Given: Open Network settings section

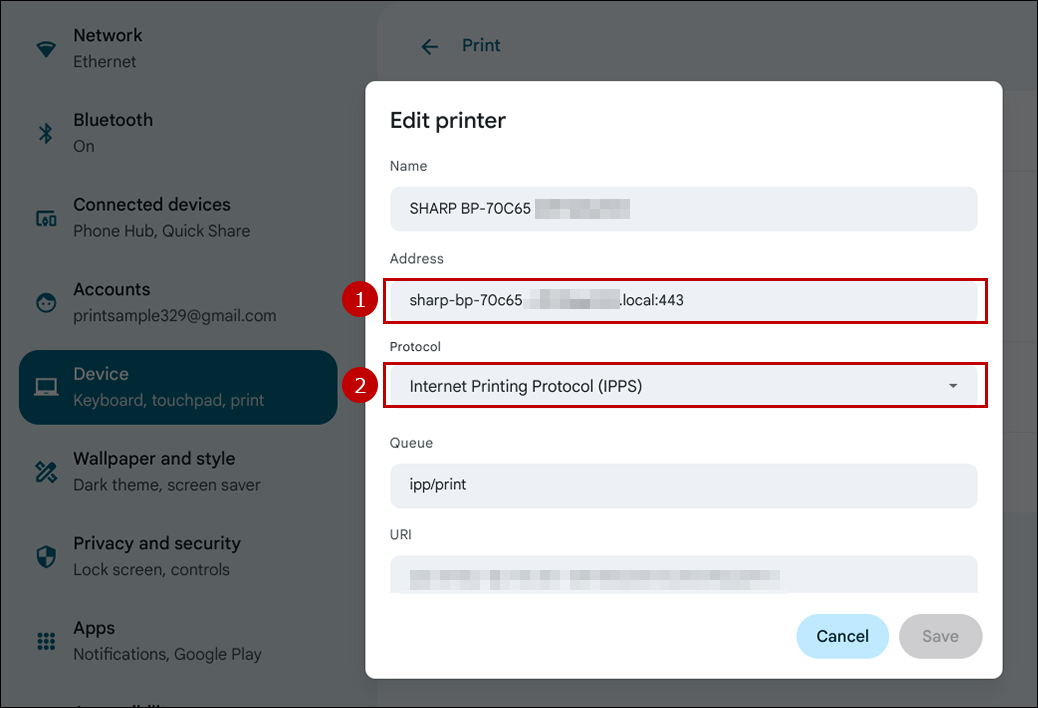Looking at the screenshot, I should click(178, 48).
